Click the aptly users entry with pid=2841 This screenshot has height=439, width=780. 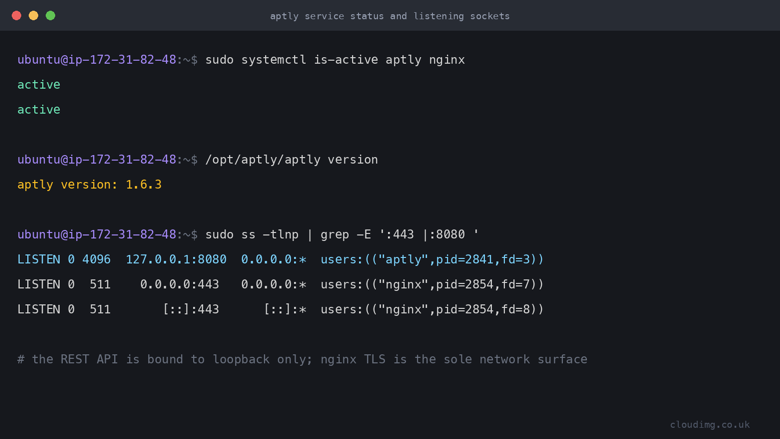432,259
